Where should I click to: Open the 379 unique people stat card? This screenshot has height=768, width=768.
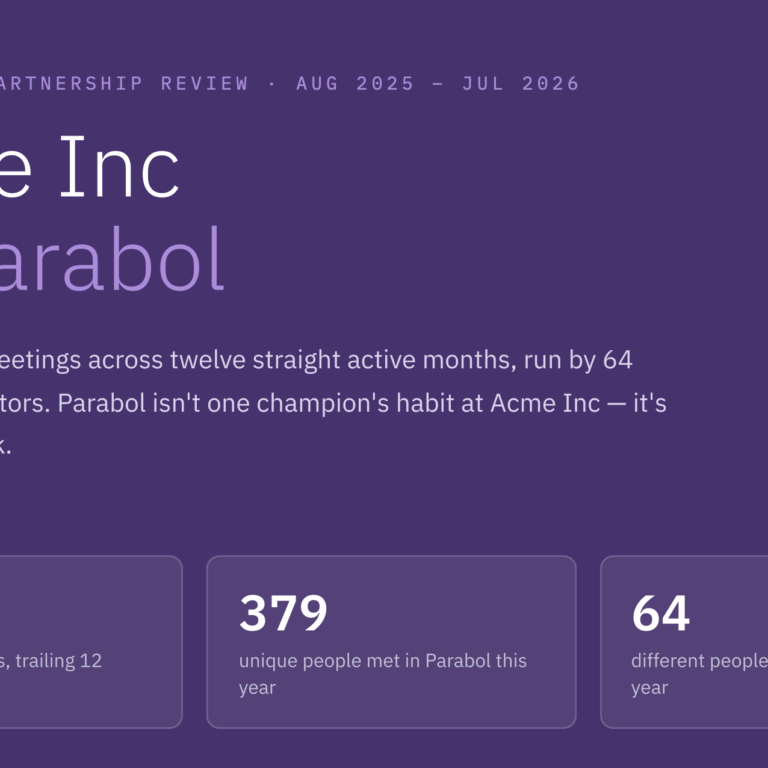[x=391, y=642]
